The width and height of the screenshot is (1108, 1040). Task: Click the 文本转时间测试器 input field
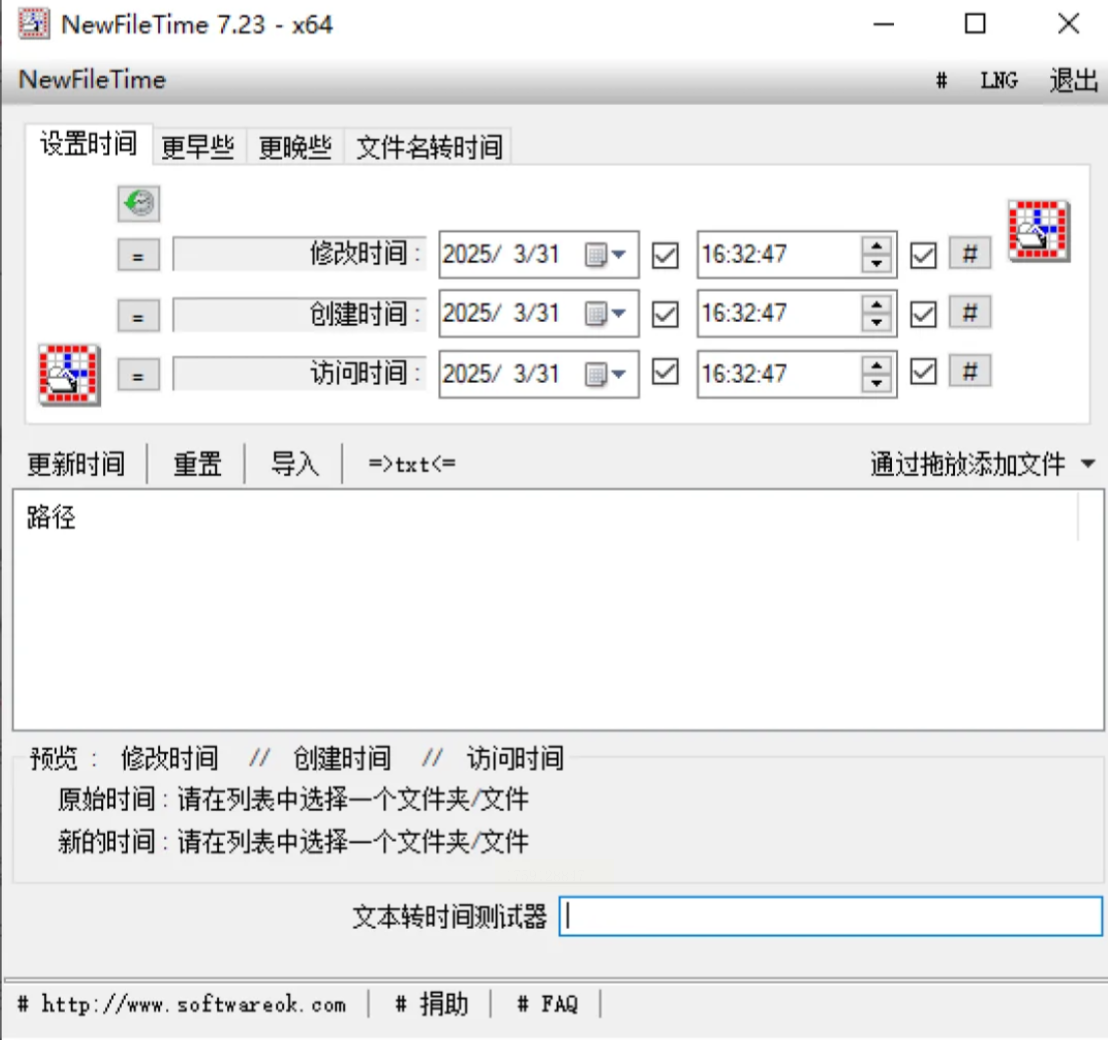pyautogui.click(x=830, y=916)
